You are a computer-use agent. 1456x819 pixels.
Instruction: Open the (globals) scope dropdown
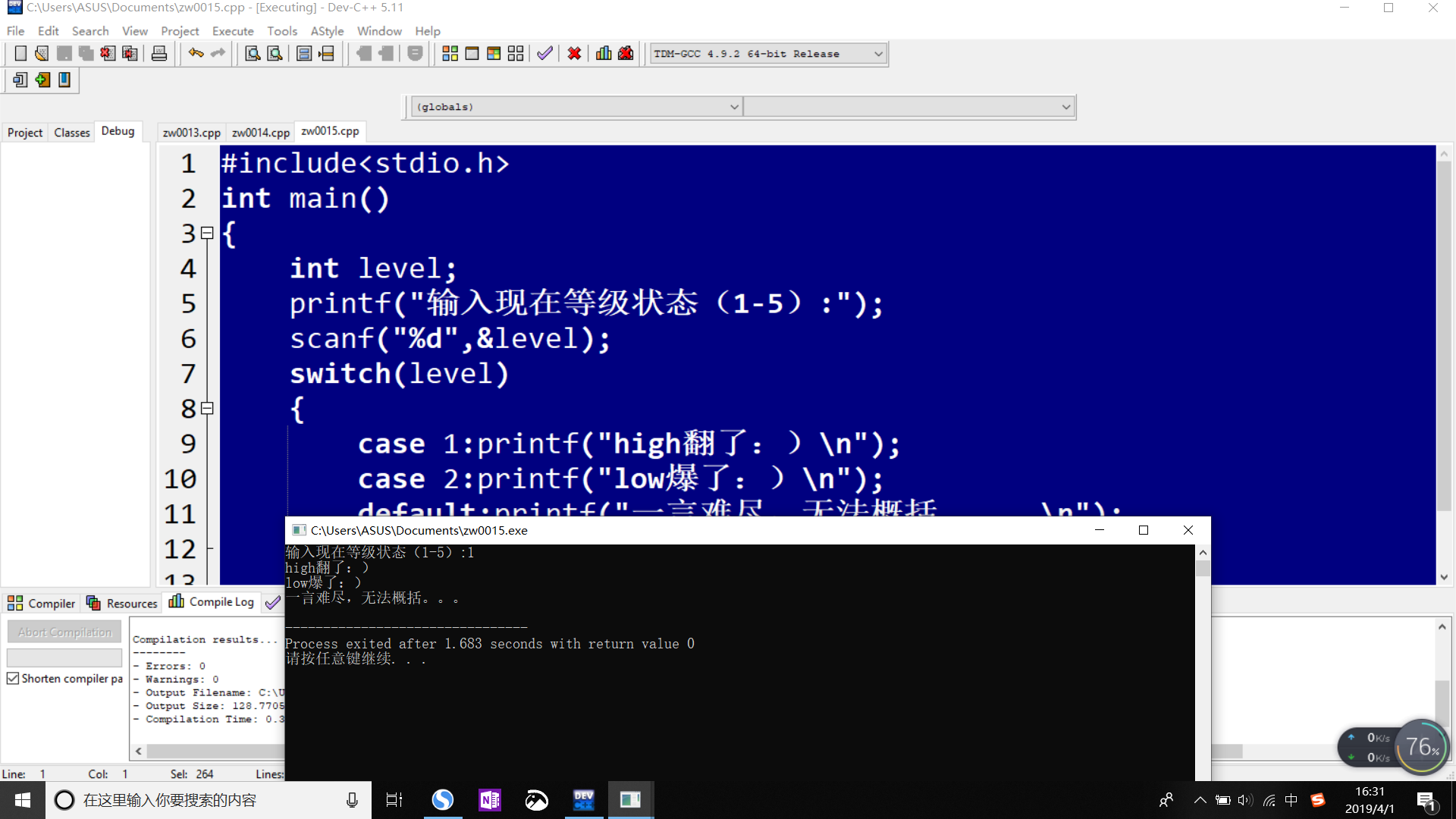[x=733, y=107]
